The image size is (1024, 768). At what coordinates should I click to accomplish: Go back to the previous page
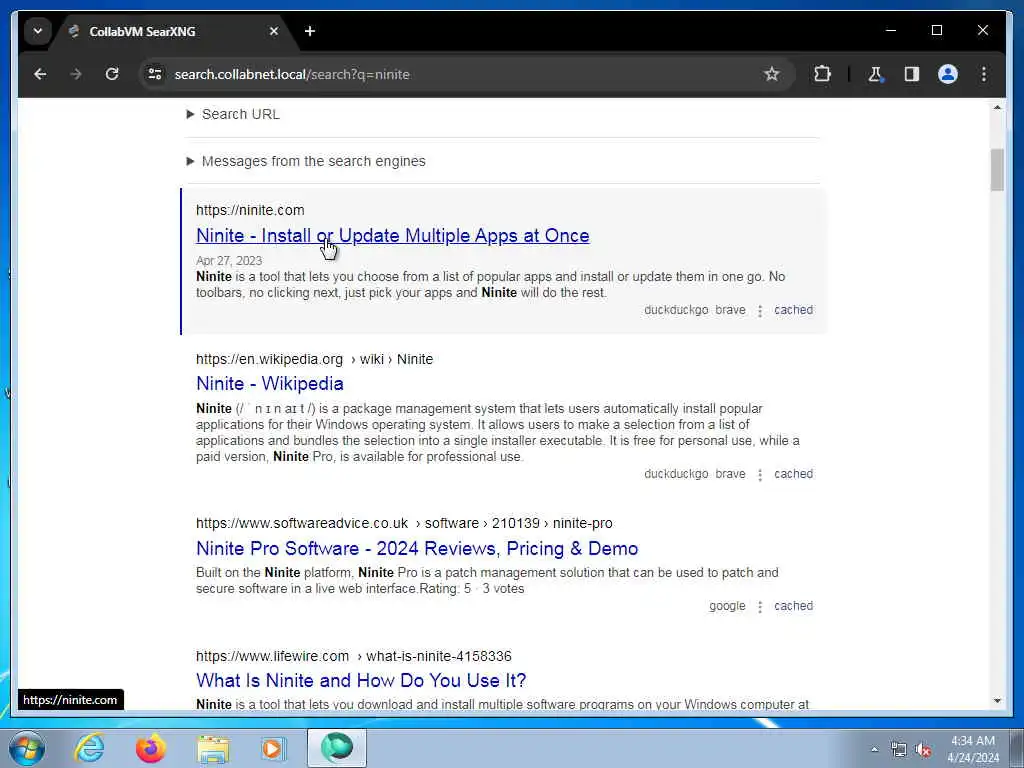[40, 74]
